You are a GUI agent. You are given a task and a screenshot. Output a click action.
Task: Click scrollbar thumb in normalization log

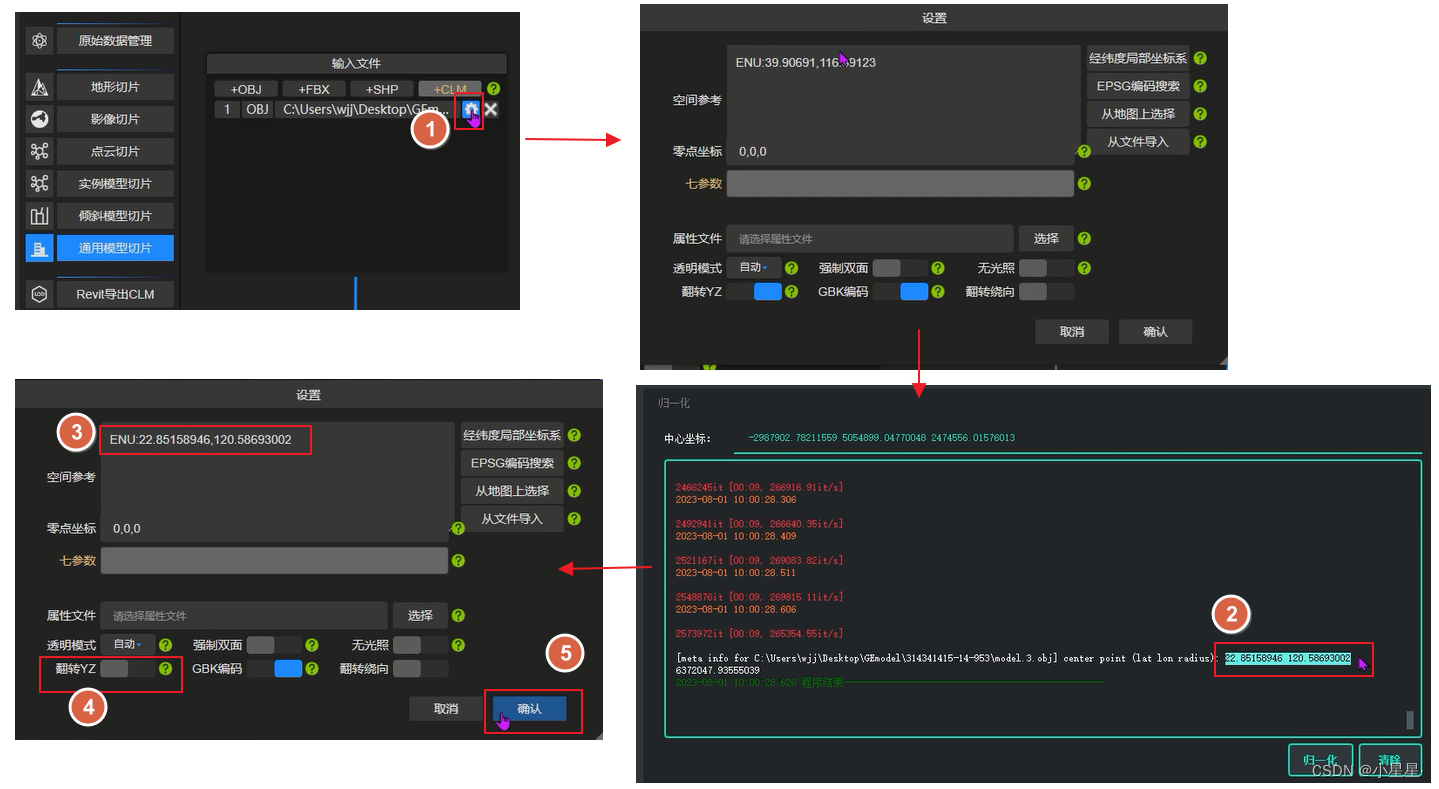point(1410,720)
